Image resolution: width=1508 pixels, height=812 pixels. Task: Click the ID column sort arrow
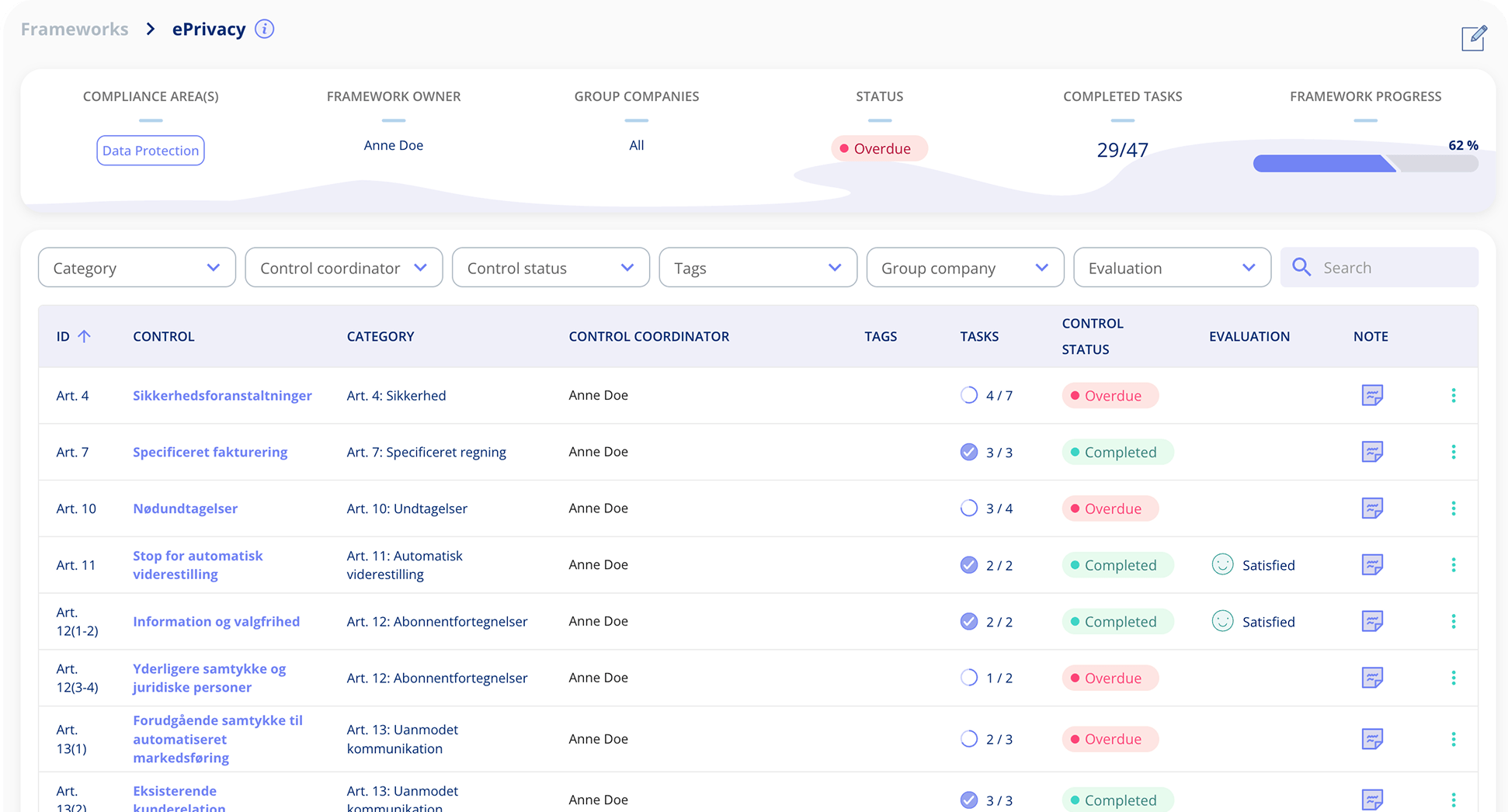[84, 336]
